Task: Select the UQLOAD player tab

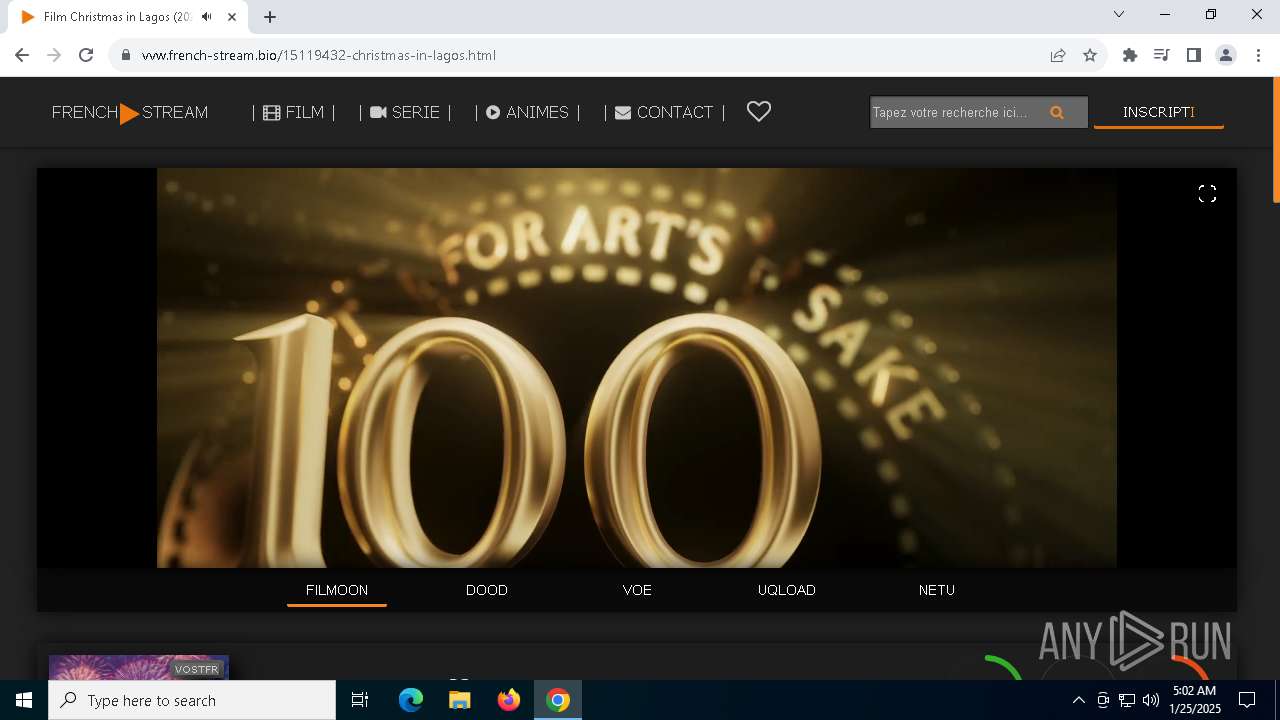Action: [787, 590]
